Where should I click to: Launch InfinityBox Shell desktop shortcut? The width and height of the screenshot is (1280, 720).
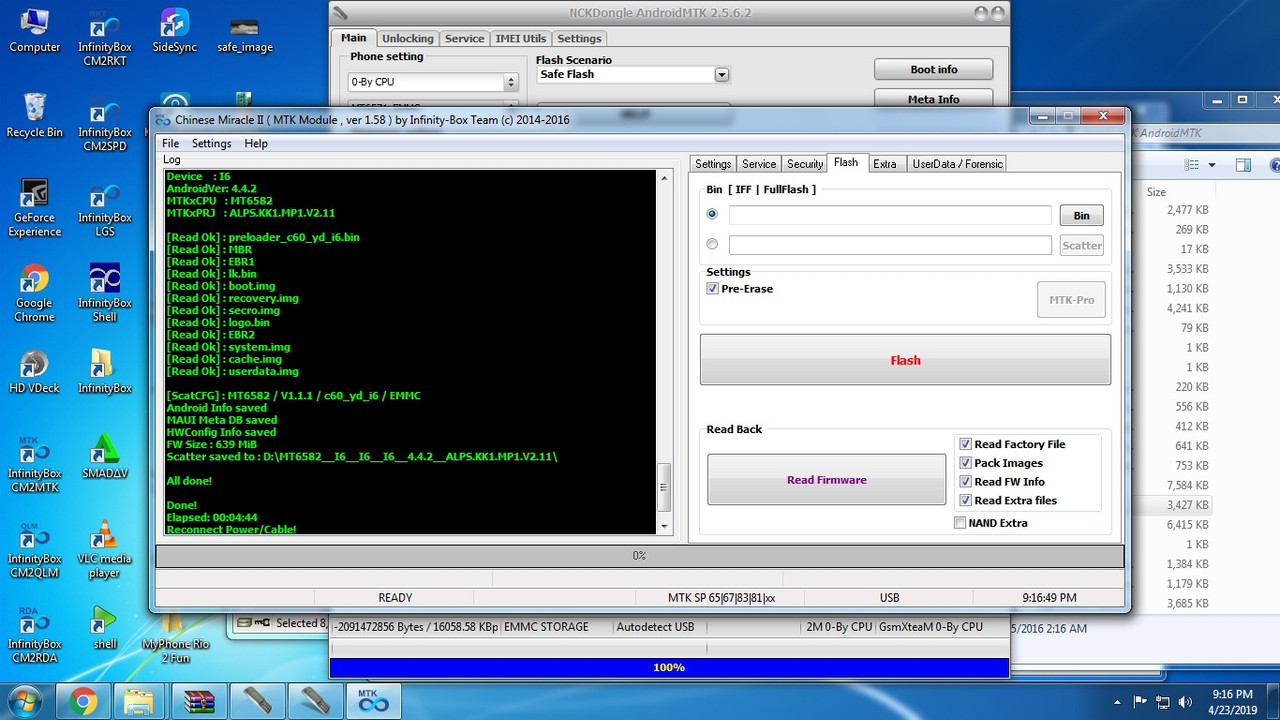coord(105,293)
